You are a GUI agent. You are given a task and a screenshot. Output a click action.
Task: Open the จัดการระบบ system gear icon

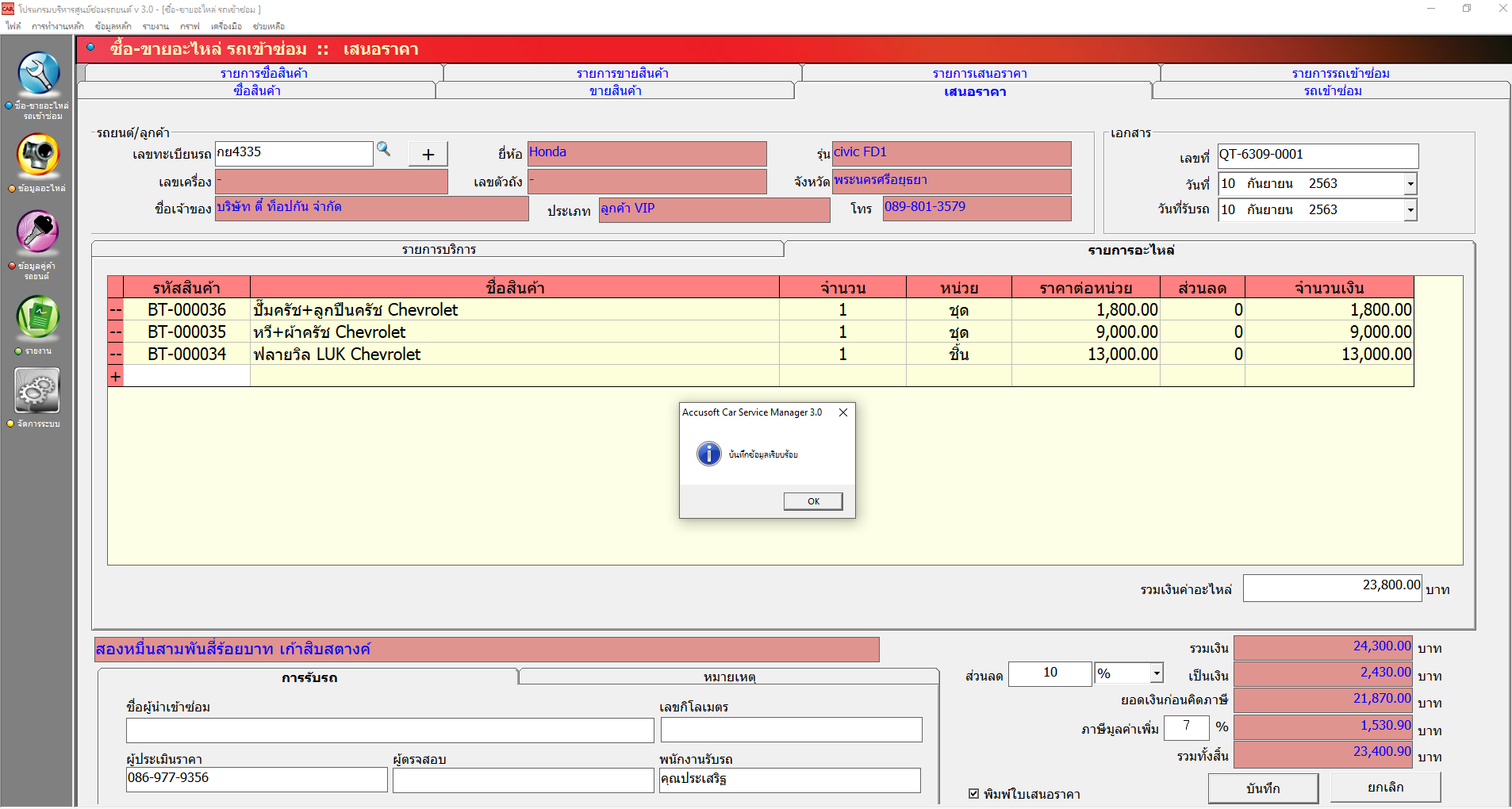(x=37, y=391)
